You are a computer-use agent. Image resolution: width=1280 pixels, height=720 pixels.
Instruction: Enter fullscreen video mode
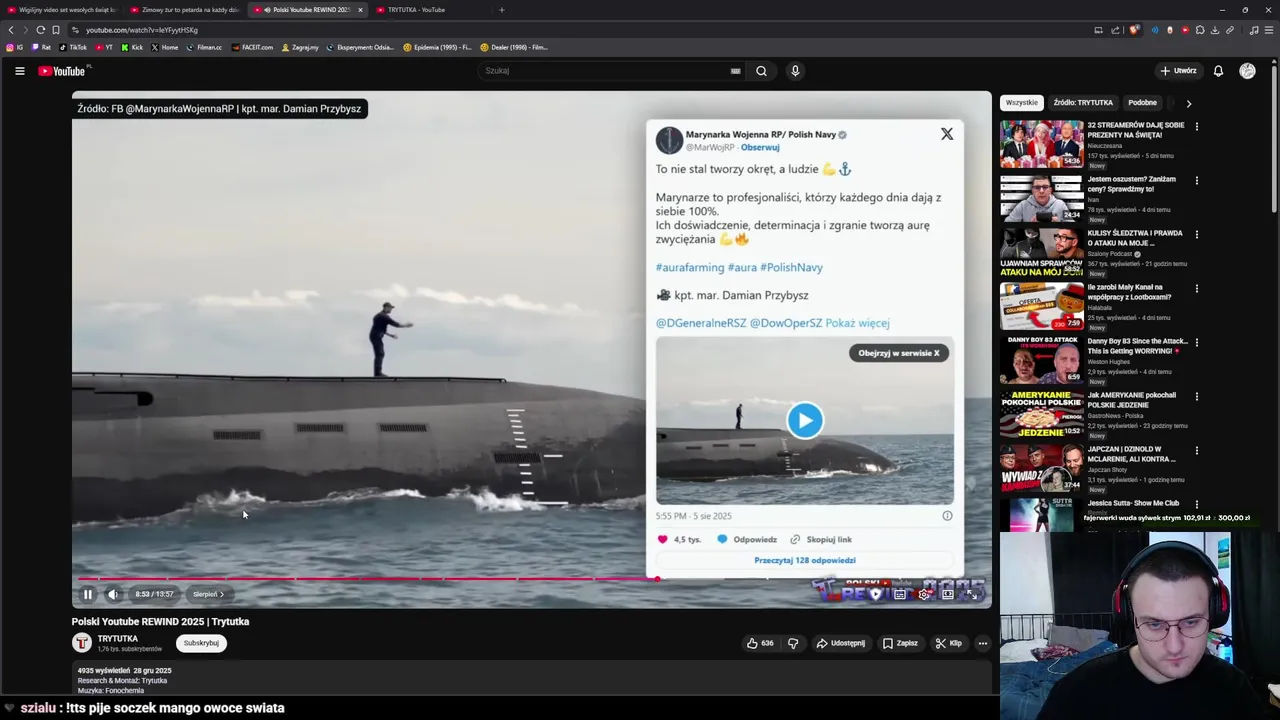coord(972,594)
